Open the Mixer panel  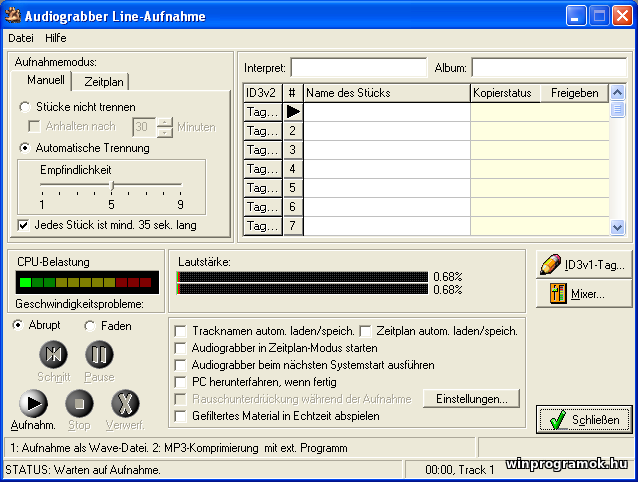coord(584,294)
